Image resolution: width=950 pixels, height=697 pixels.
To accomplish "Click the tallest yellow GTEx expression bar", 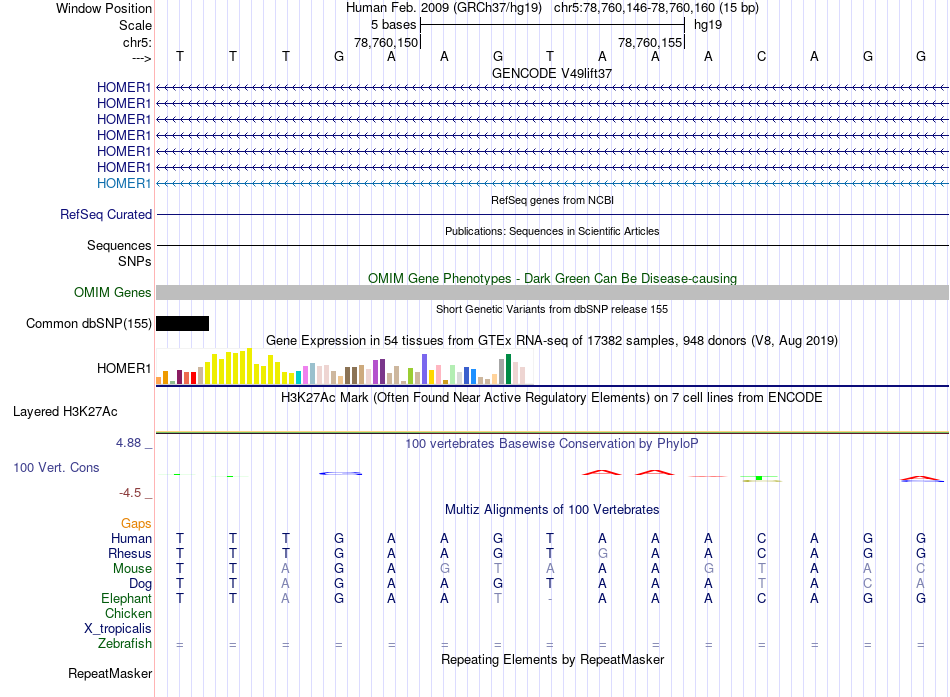I will point(249,365).
